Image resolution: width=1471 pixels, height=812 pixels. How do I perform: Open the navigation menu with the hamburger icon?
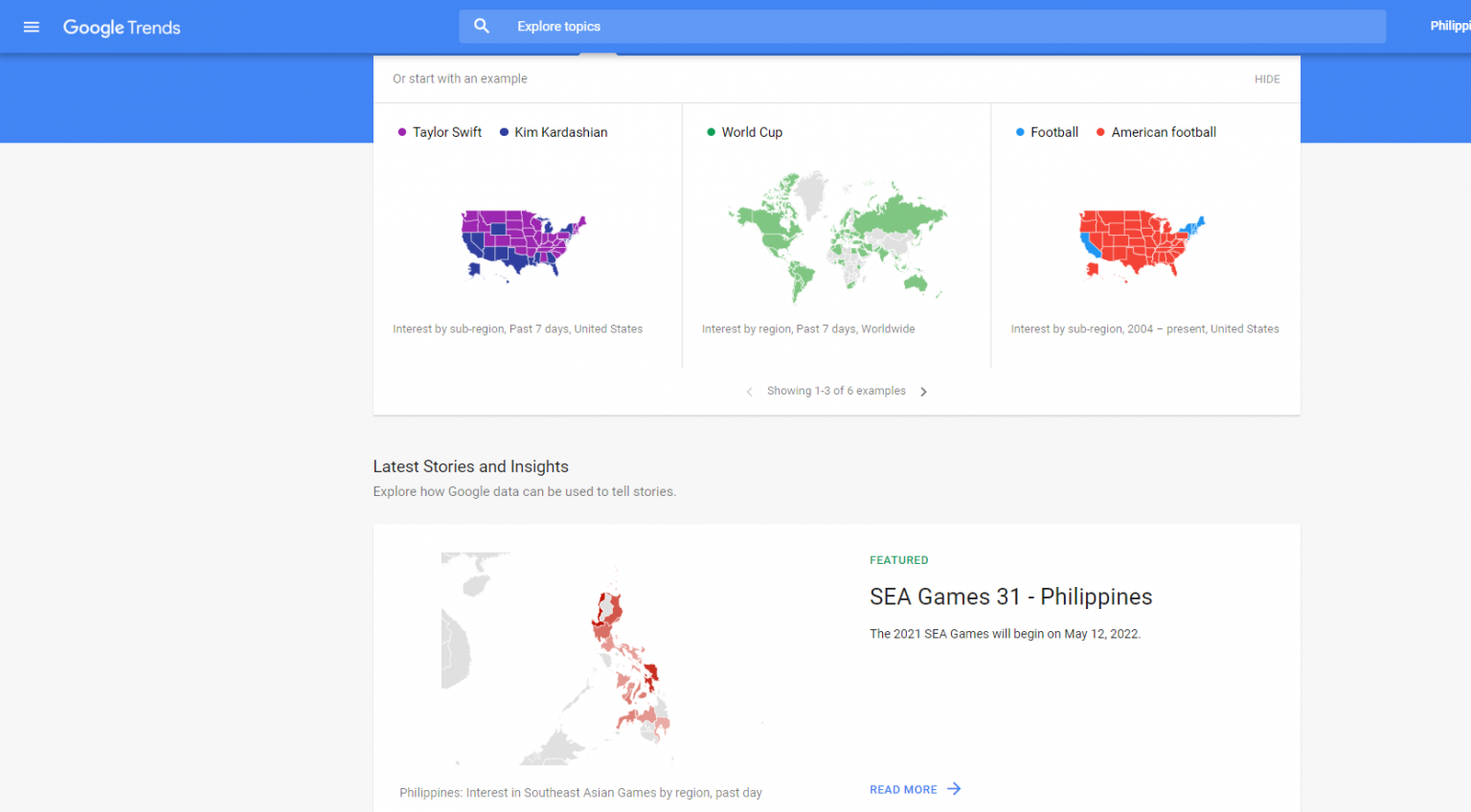[x=31, y=26]
